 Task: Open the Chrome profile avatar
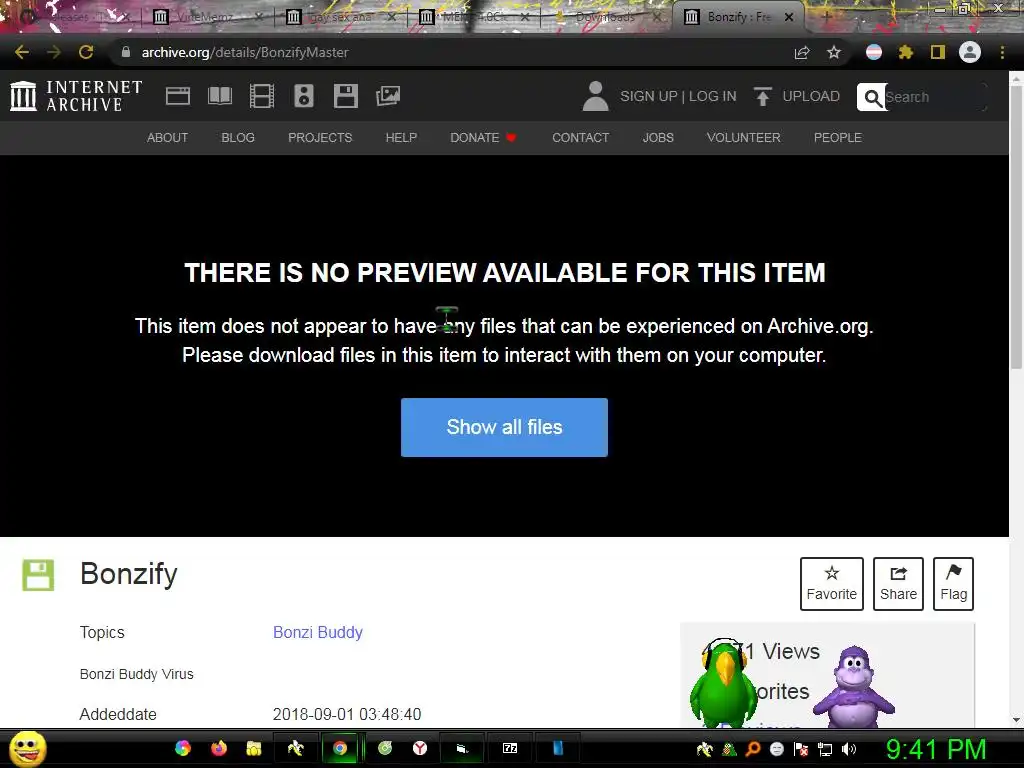tap(970, 52)
